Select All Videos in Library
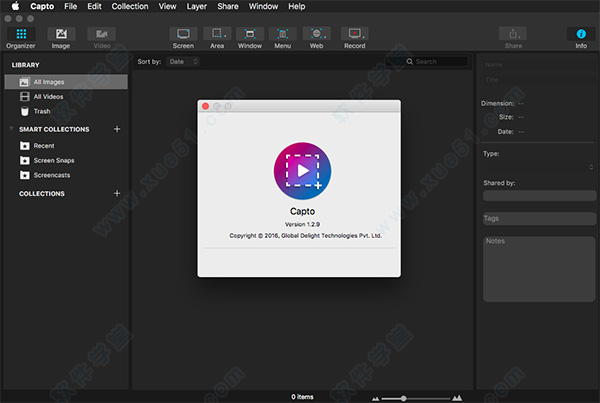The height and width of the screenshot is (403, 600). click(66, 96)
